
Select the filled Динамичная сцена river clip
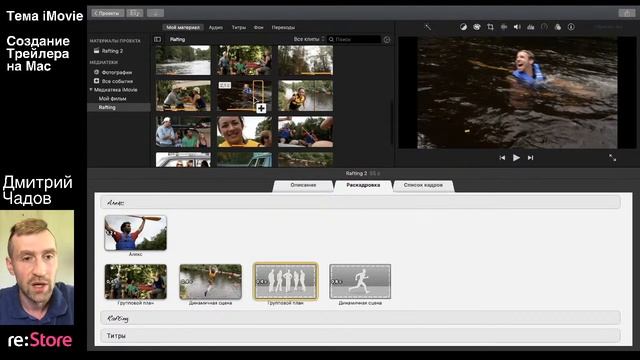tap(210, 282)
